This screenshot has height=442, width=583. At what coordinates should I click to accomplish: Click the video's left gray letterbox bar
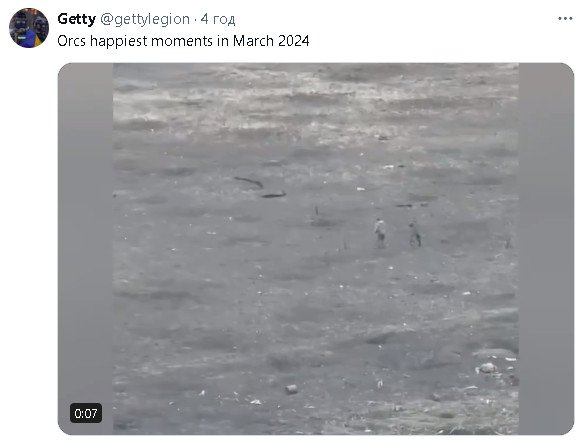click(86, 249)
